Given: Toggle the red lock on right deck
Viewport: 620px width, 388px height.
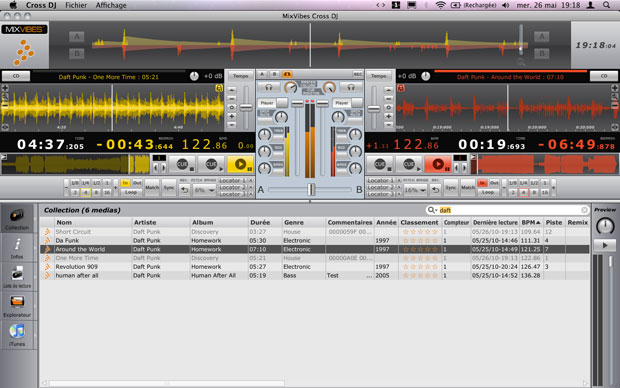Looking at the screenshot, I should (401, 88).
